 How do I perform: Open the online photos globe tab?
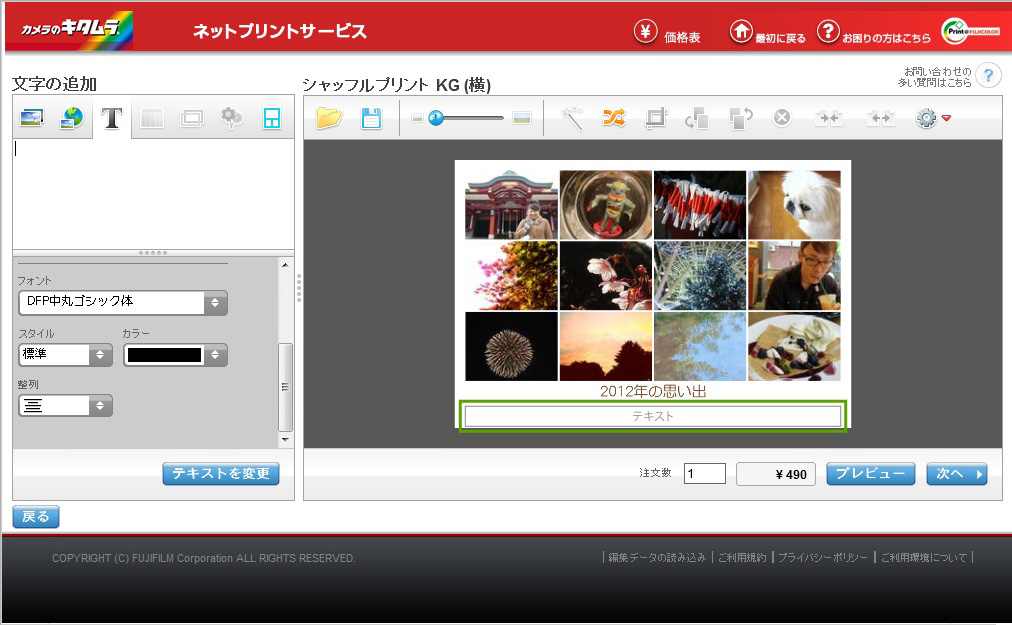[x=71, y=119]
